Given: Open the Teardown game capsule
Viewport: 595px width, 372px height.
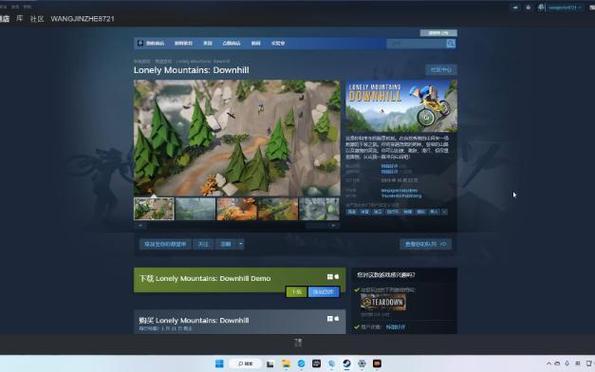Looking at the screenshot, I should point(383,303).
